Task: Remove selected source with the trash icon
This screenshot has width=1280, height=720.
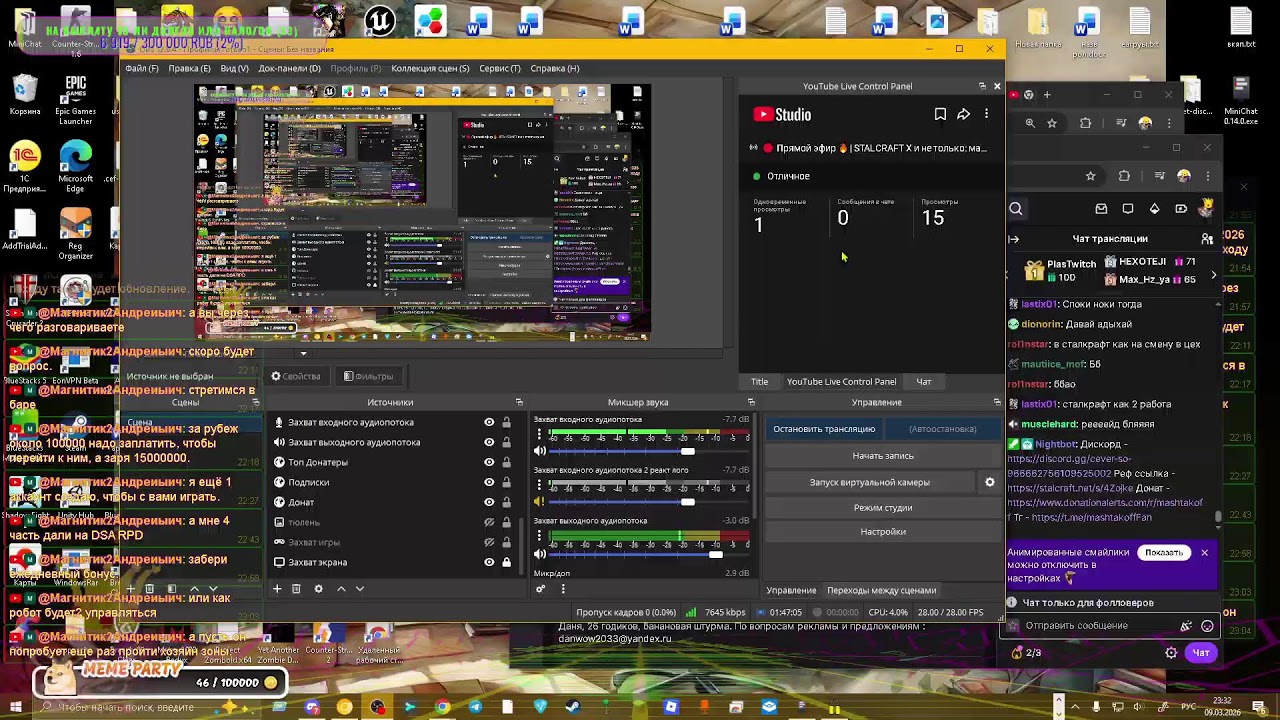Action: click(296, 589)
